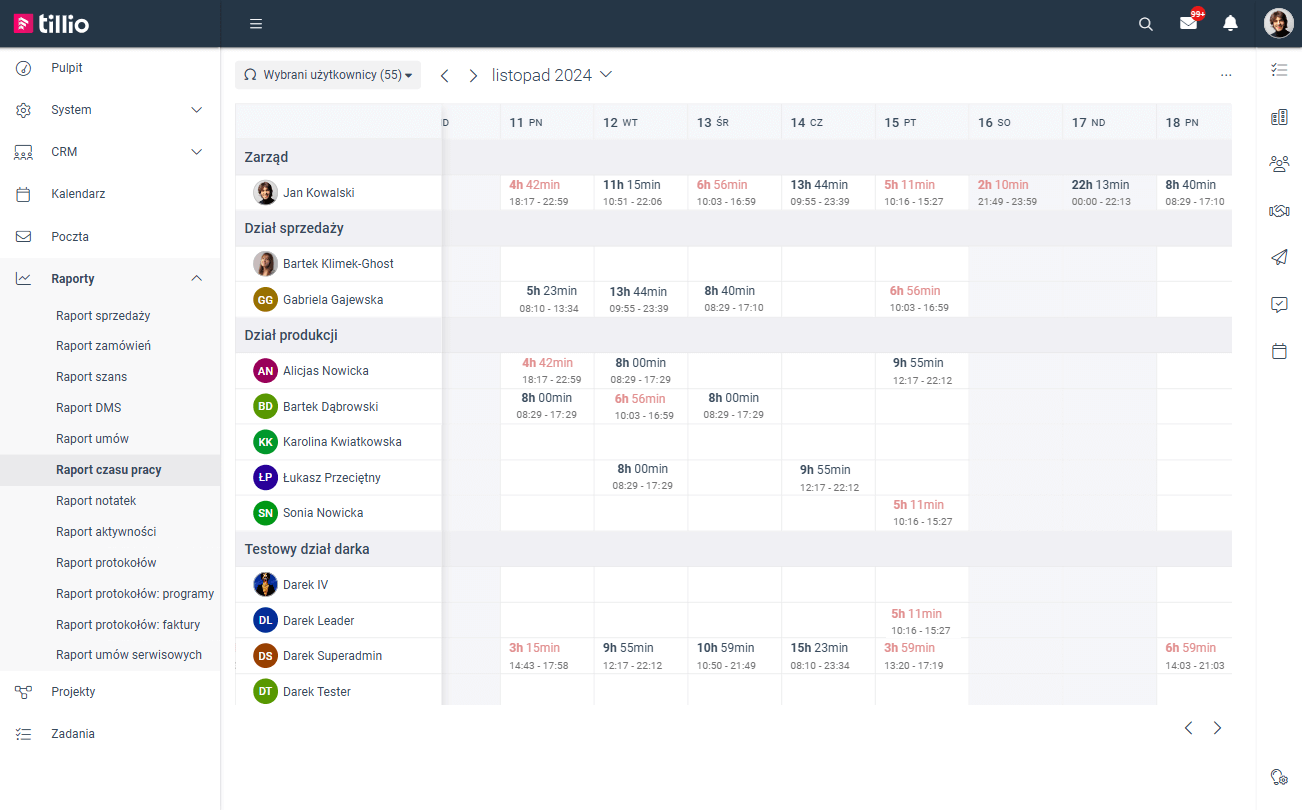1302x810 pixels.
Task: Open the buildings icon in right panel
Action: tap(1279, 117)
